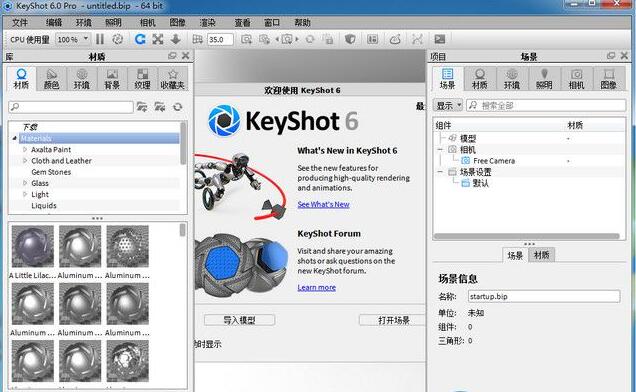Collapse the 相机 node in scene tree
Viewport: 636px width, 392px height.
[440, 150]
